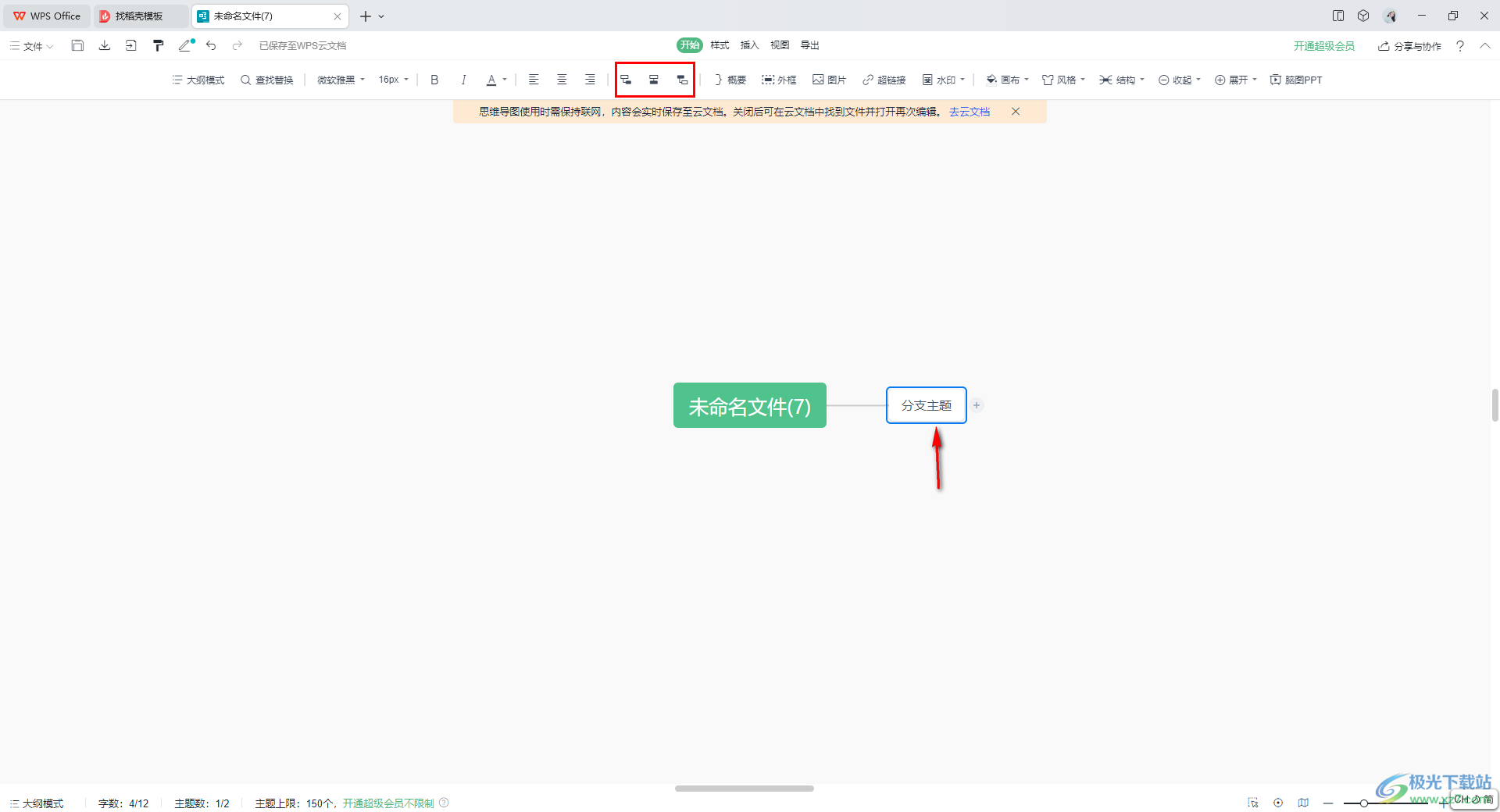Switch to the 开始 ribbon tab
This screenshot has height=812, width=1500.
690,45
